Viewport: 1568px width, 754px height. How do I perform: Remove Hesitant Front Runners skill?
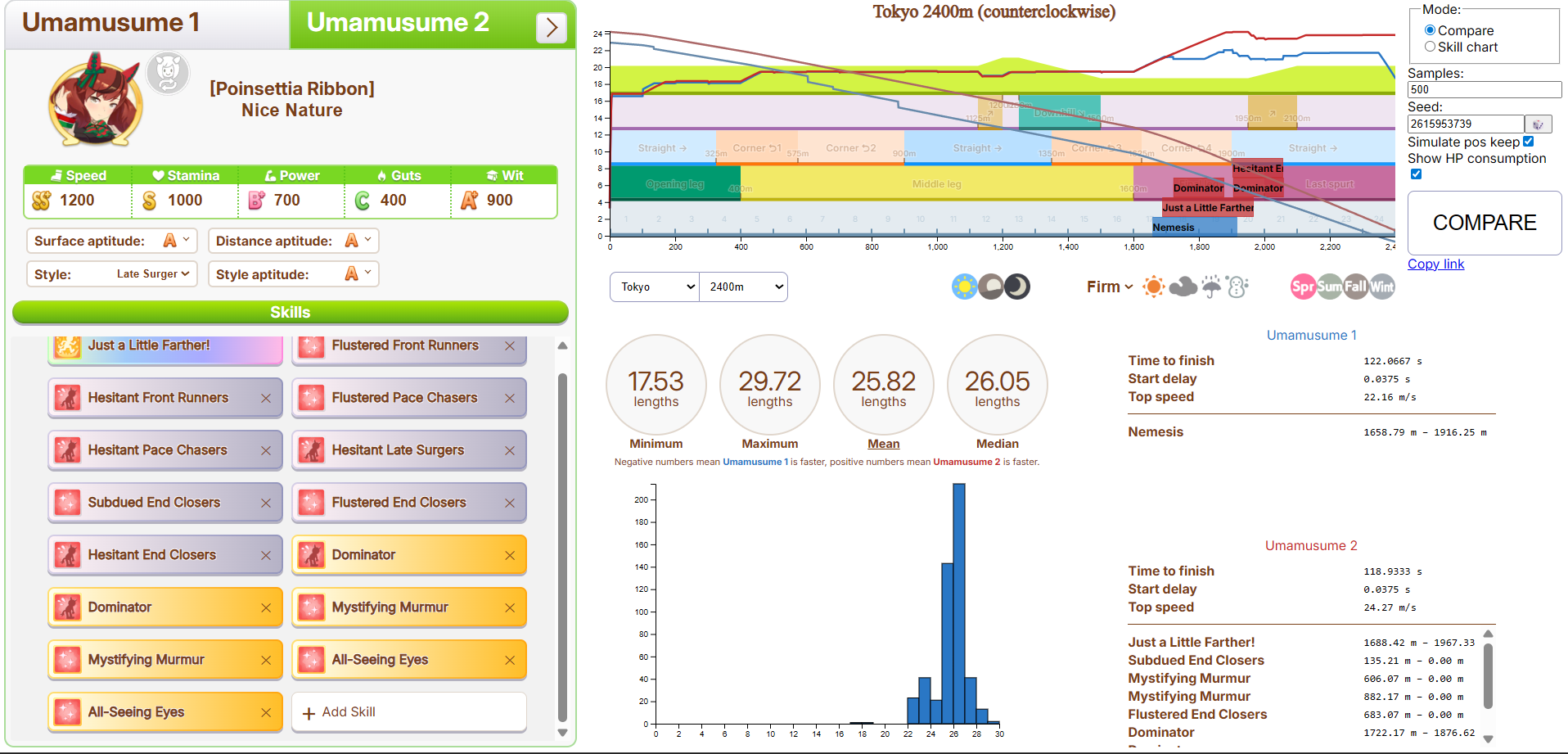tap(266, 399)
